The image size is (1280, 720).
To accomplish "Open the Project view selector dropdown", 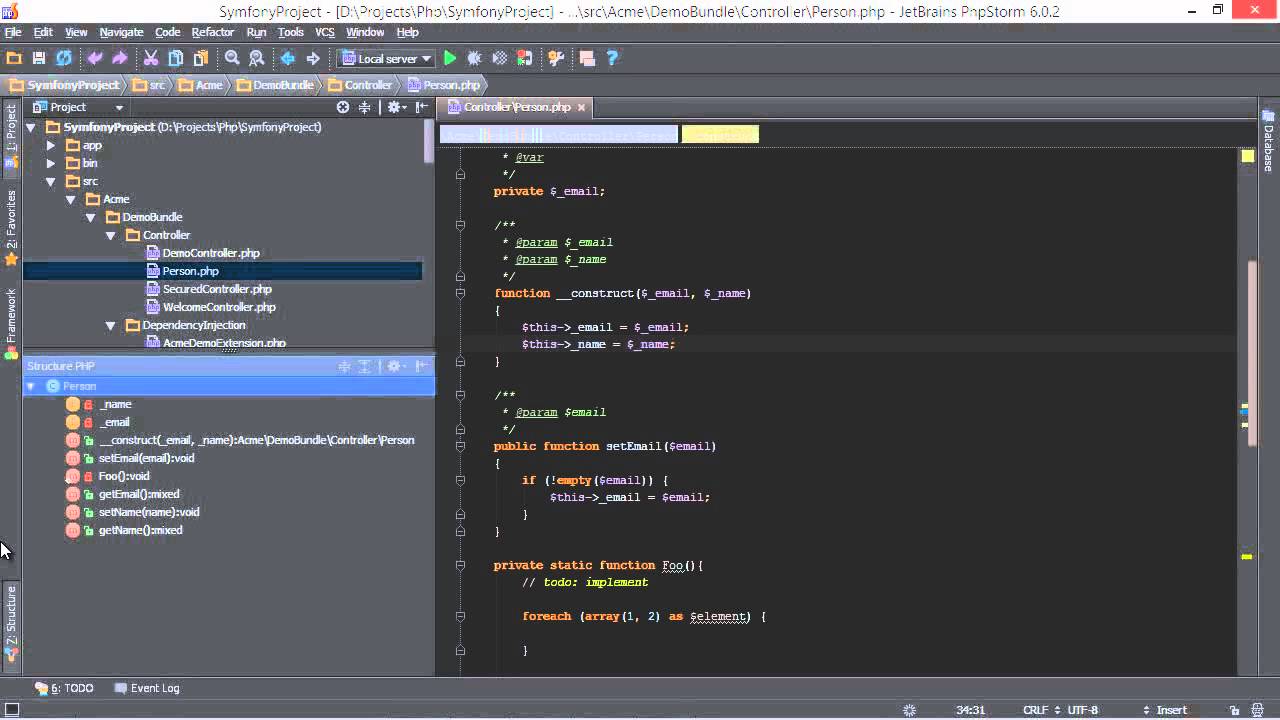I will point(78,107).
